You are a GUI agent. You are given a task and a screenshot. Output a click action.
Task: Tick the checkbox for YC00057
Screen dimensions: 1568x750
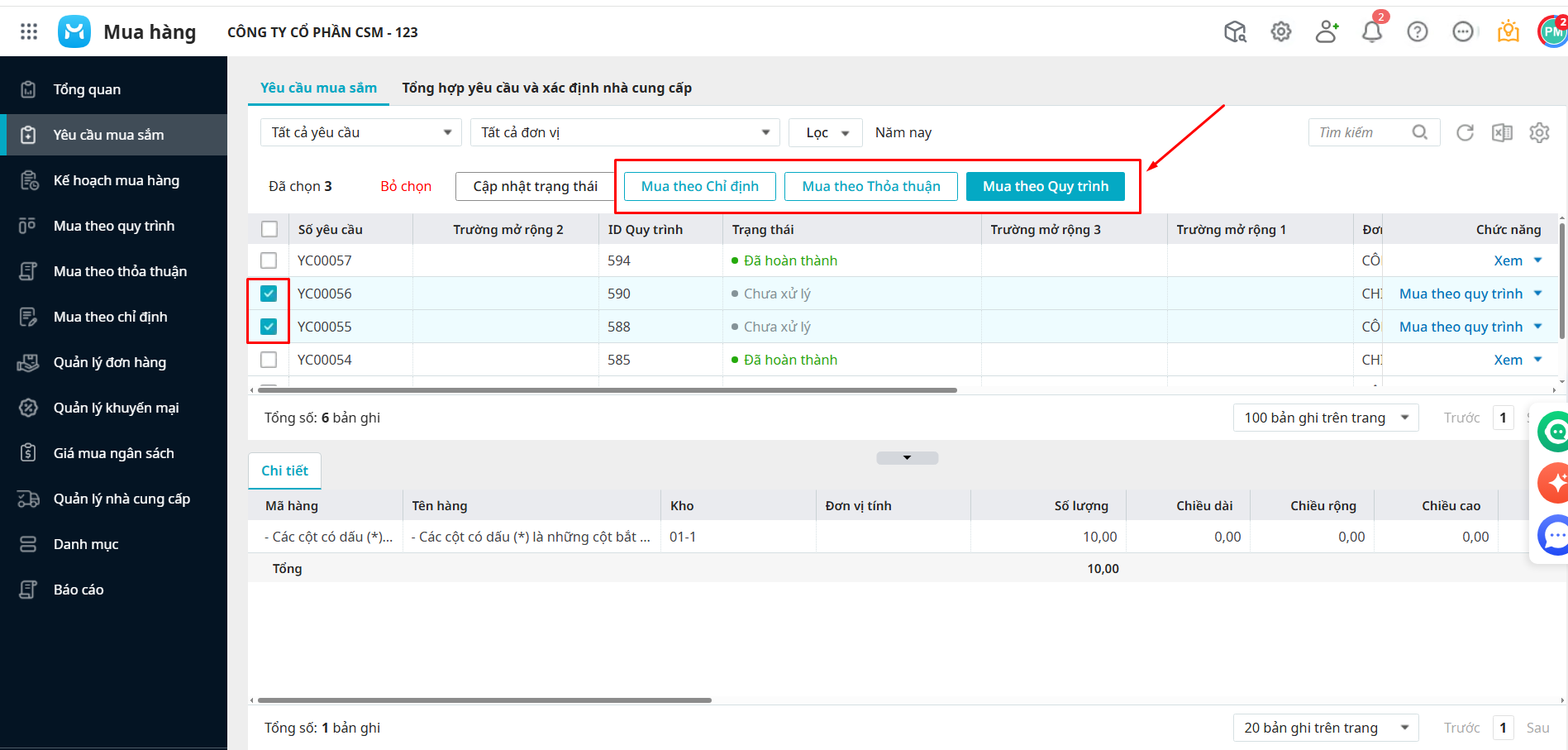point(269,260)
